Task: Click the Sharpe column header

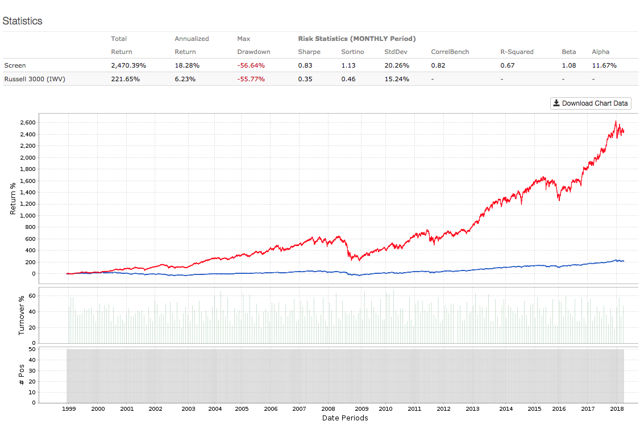Action: [309, 52]
